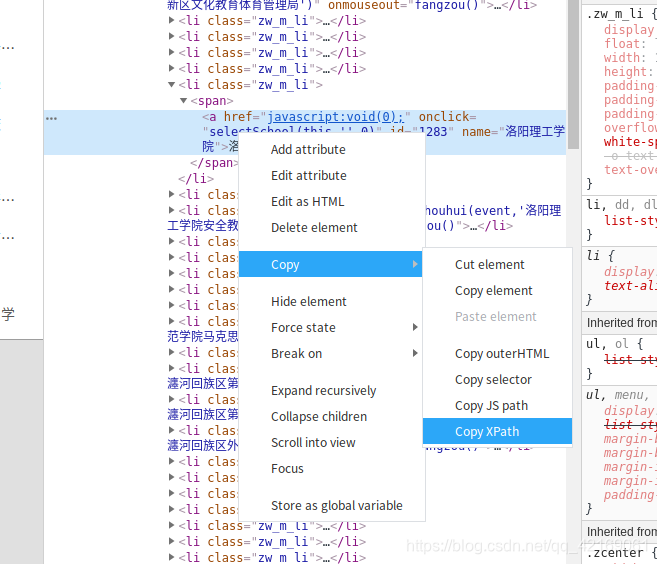The width and height of the screenshot is (657, 564).
Task: Select Scroll into view
Action: coord(313,442)
